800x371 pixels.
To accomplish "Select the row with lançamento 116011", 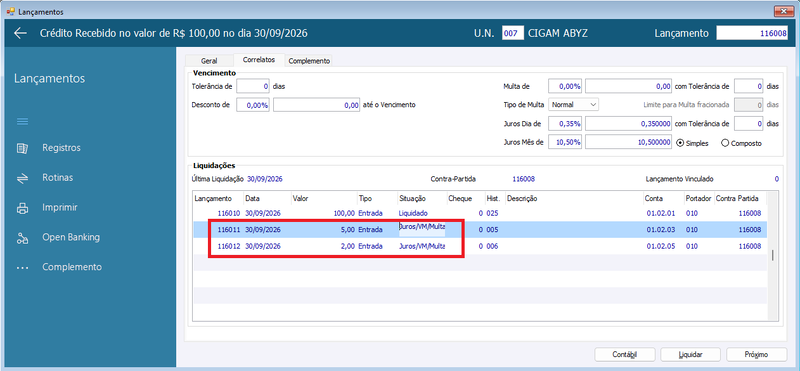I will [480, 230].
